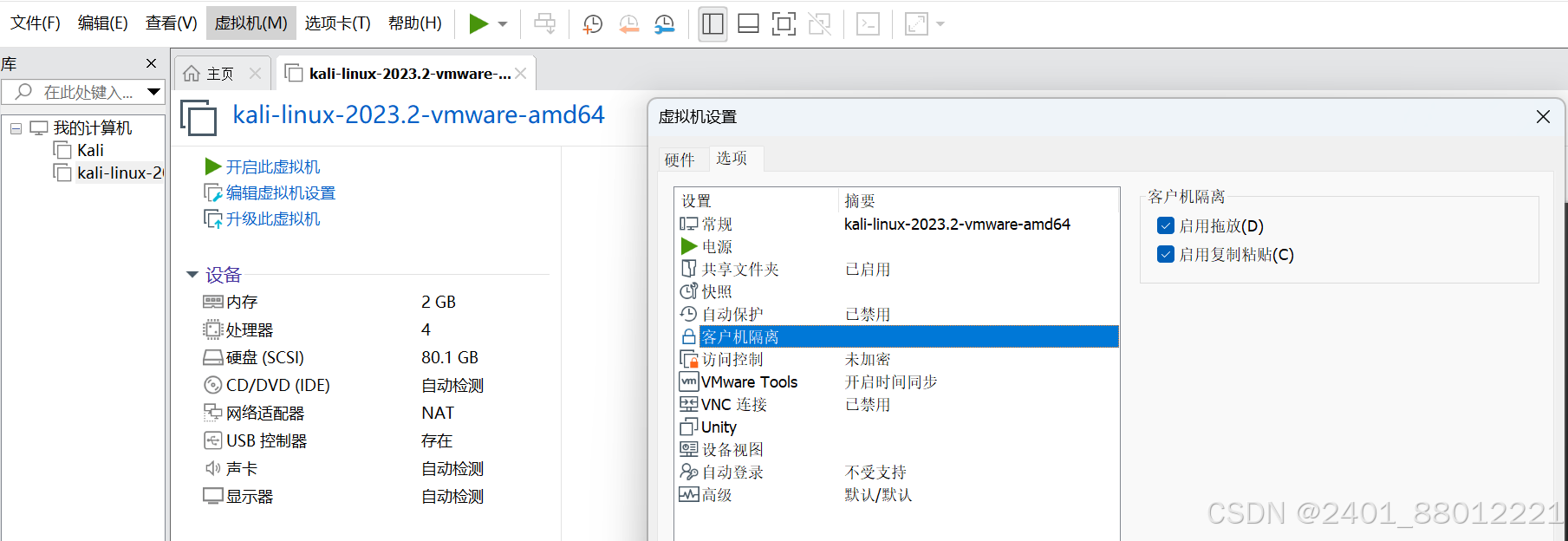Image resolution: width=1568 pixels, height=541 pixels.
Task: Enter full screen mode icon
Action: point(784,23)
